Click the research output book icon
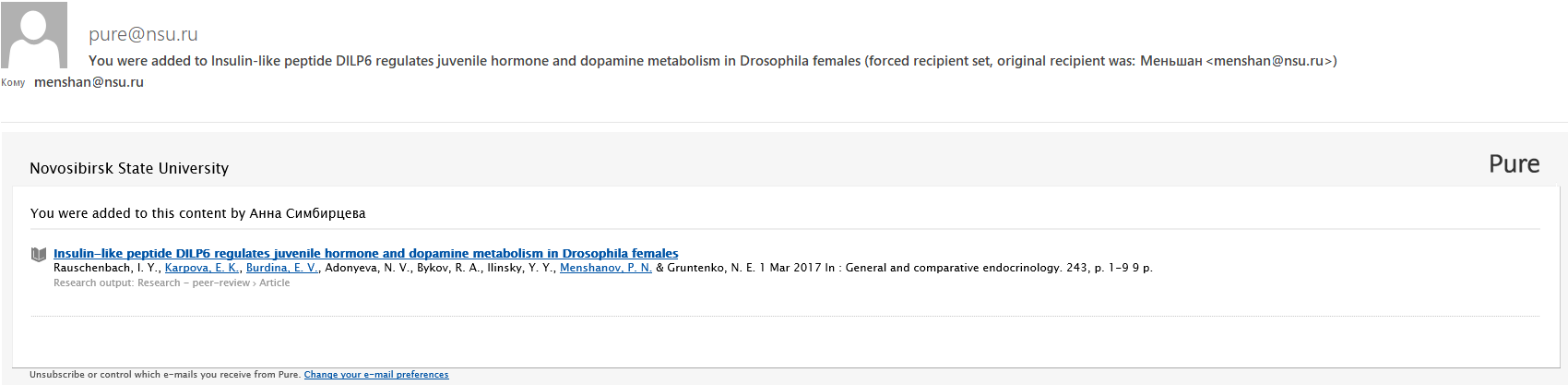The image size is (1568, 385). click(39, 254)
